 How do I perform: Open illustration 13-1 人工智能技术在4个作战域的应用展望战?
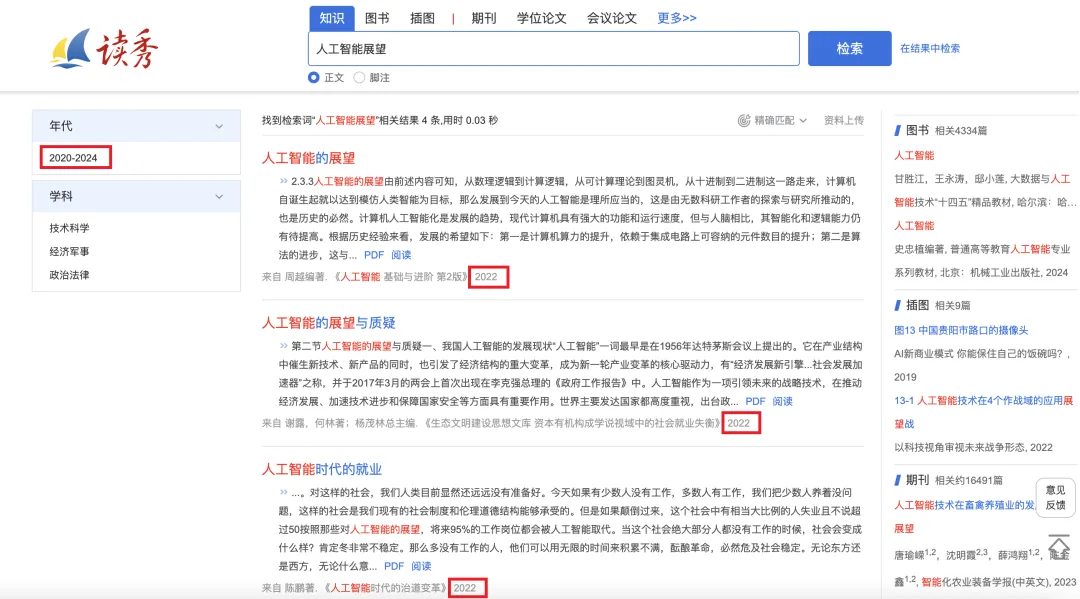(x=984, y=412)
